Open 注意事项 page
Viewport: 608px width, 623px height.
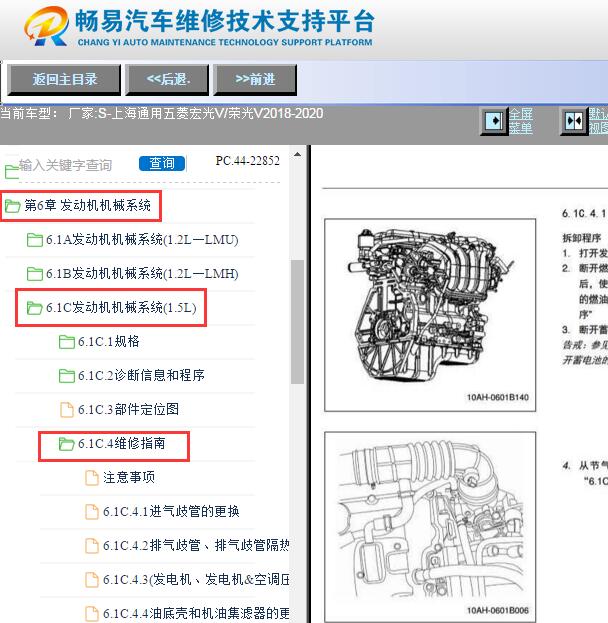[129, 478]
